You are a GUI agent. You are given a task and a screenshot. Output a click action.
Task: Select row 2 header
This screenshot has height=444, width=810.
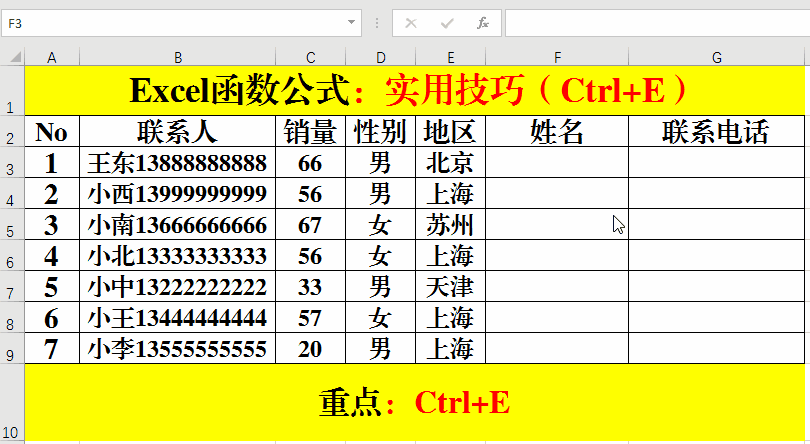point(12,131)
